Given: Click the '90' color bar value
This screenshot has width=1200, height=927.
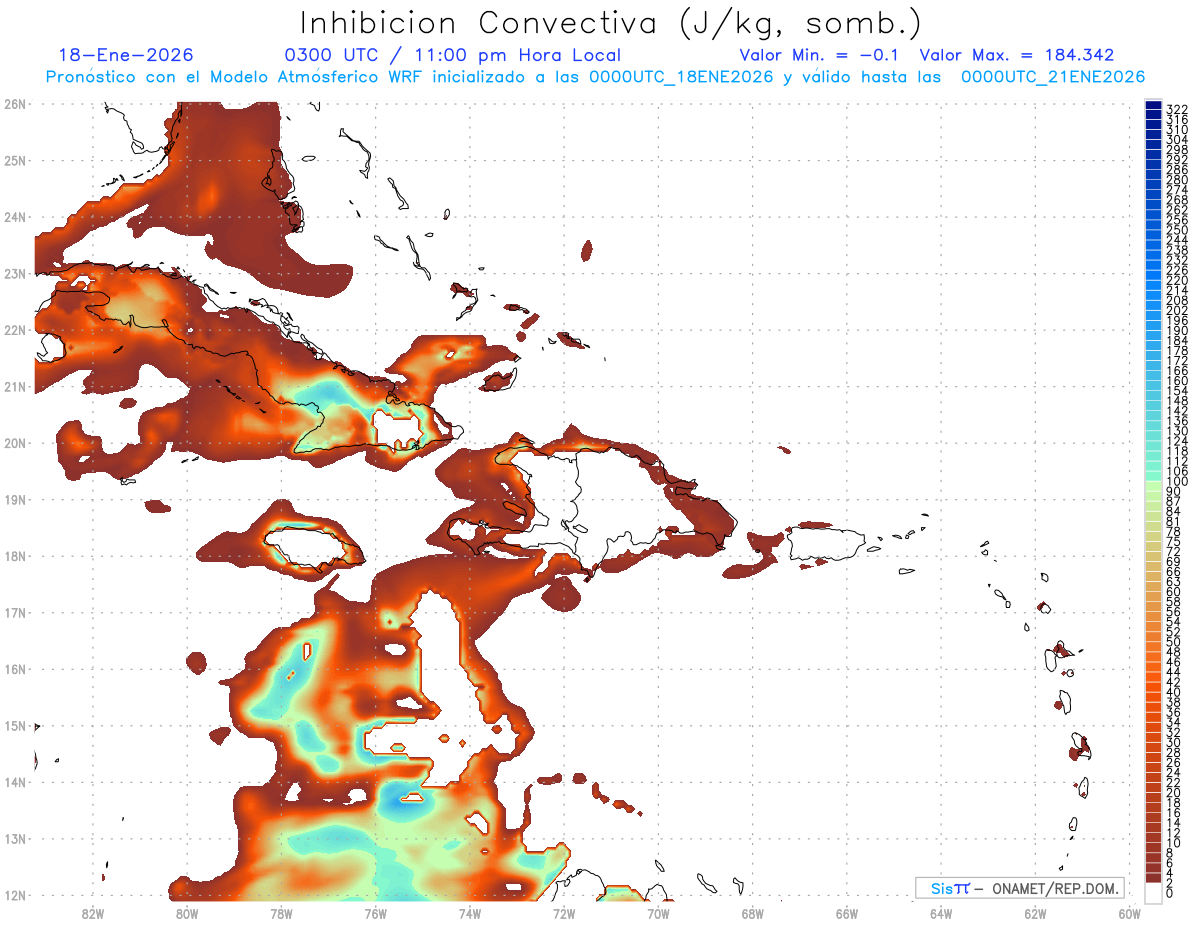Looking at the screenshot, I should click(1173, 492).
